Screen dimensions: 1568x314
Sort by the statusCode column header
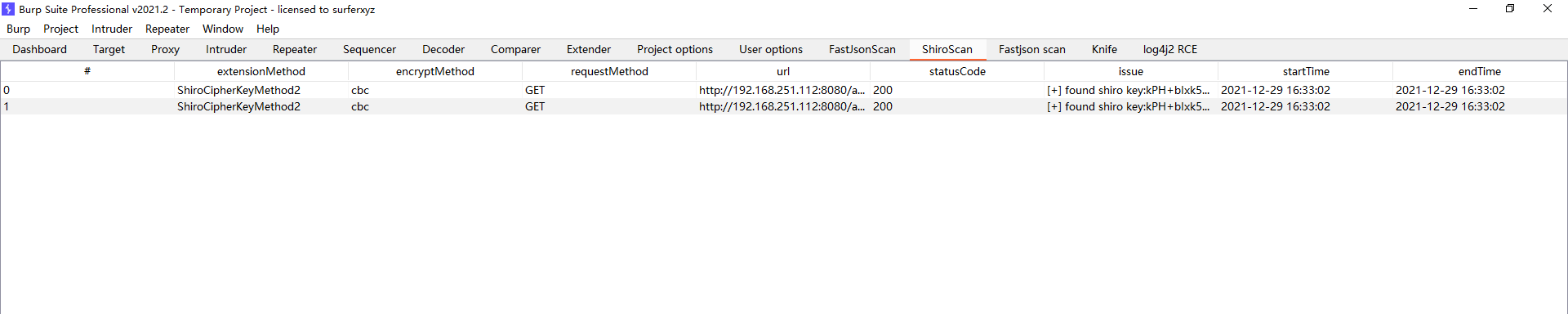coord(957,71)
